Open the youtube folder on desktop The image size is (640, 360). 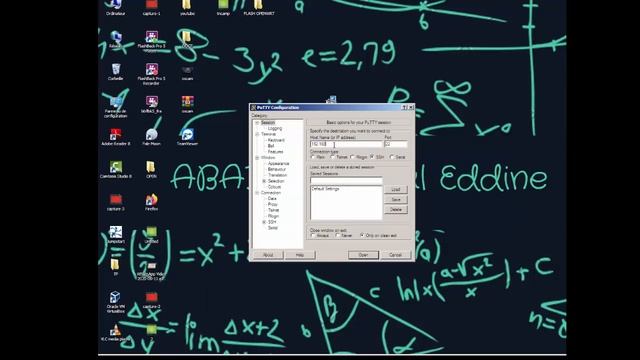(187, 7)
